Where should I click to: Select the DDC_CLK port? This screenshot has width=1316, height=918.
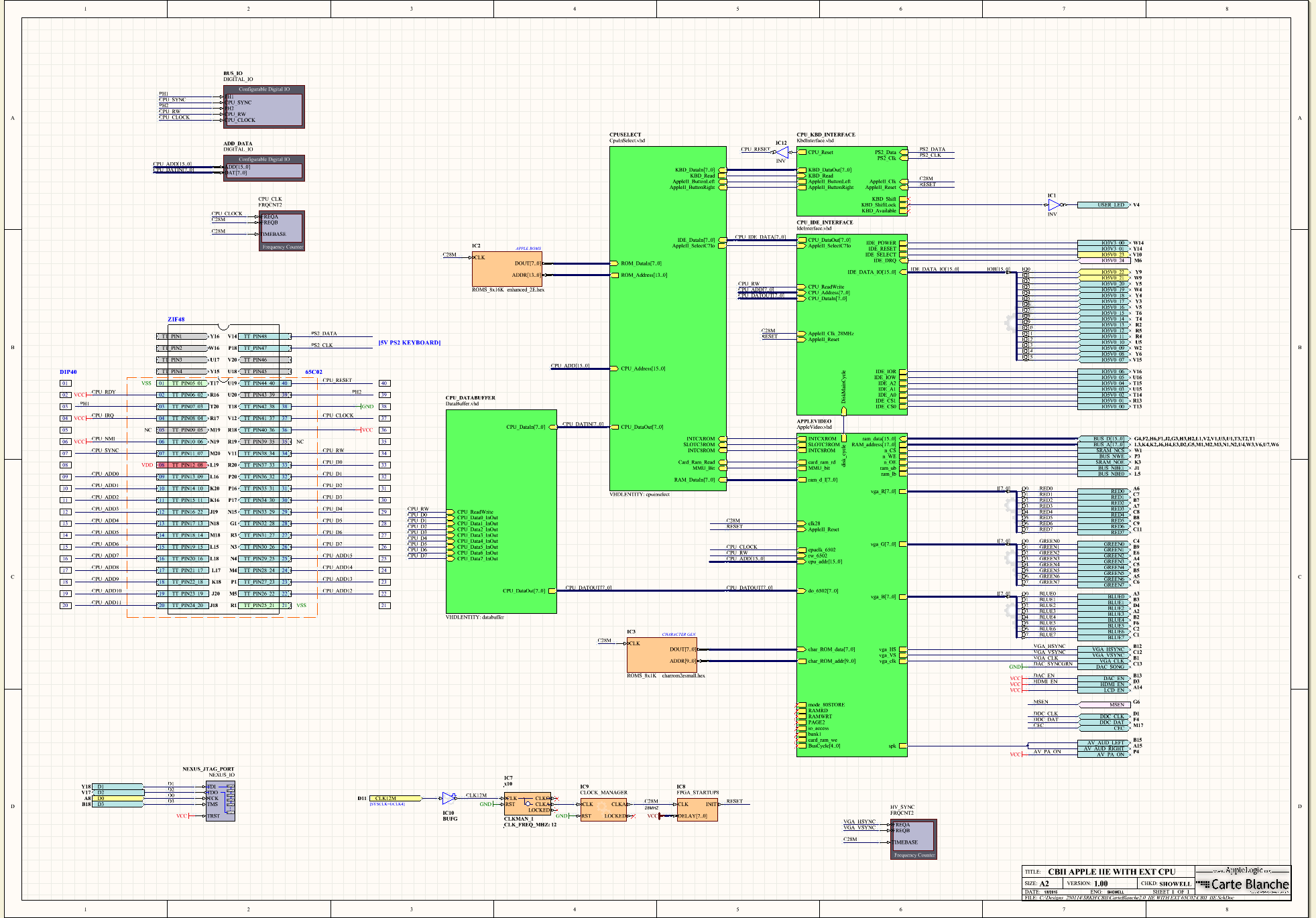tap(1103, 716)
